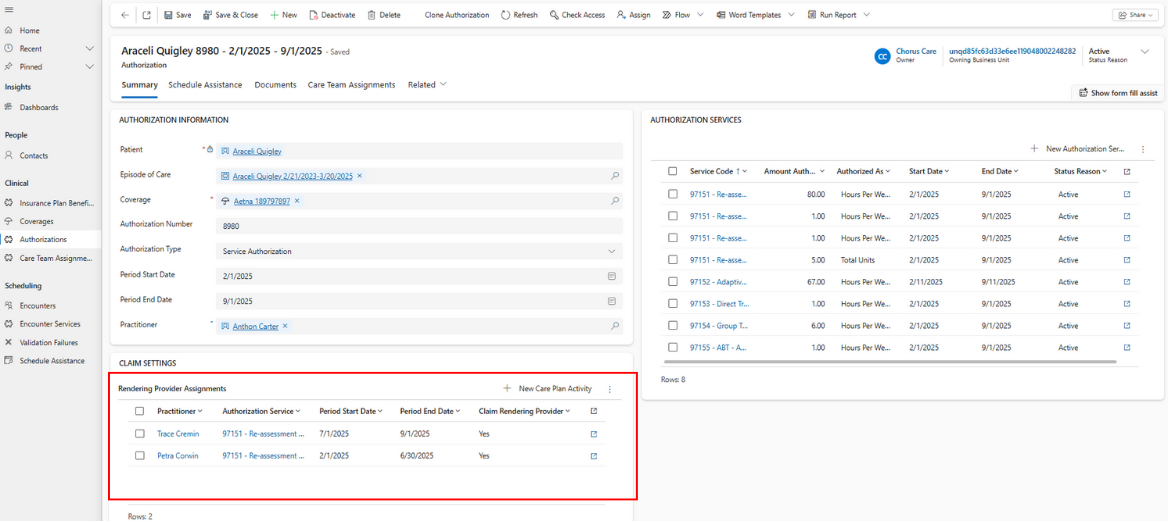Open Rendering Provider Assignments more options
Viewport: 1168px width, 522px height.
pos(609,389)
